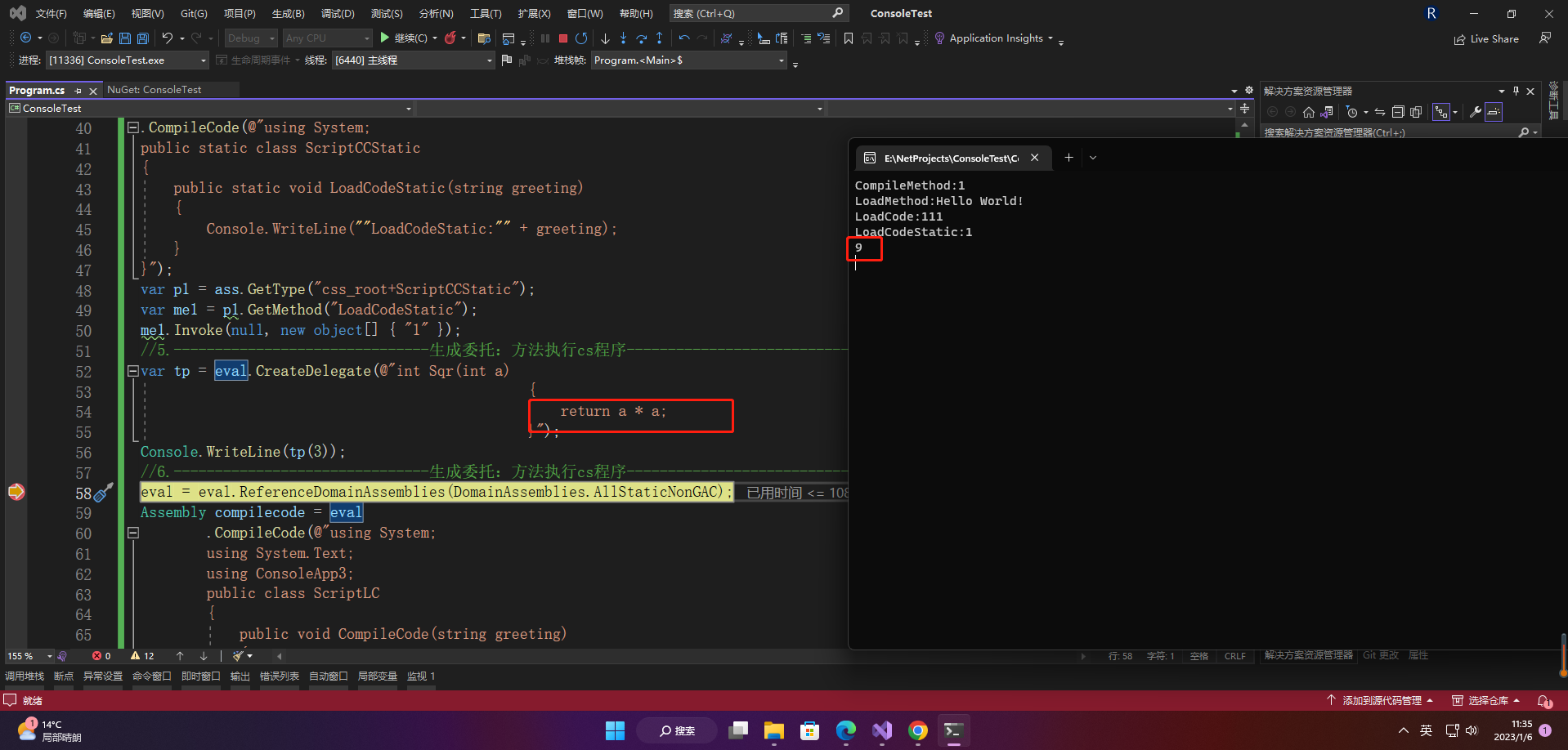
Task: Open the Any CPU platform dropdown
Action: coord(327,38)
